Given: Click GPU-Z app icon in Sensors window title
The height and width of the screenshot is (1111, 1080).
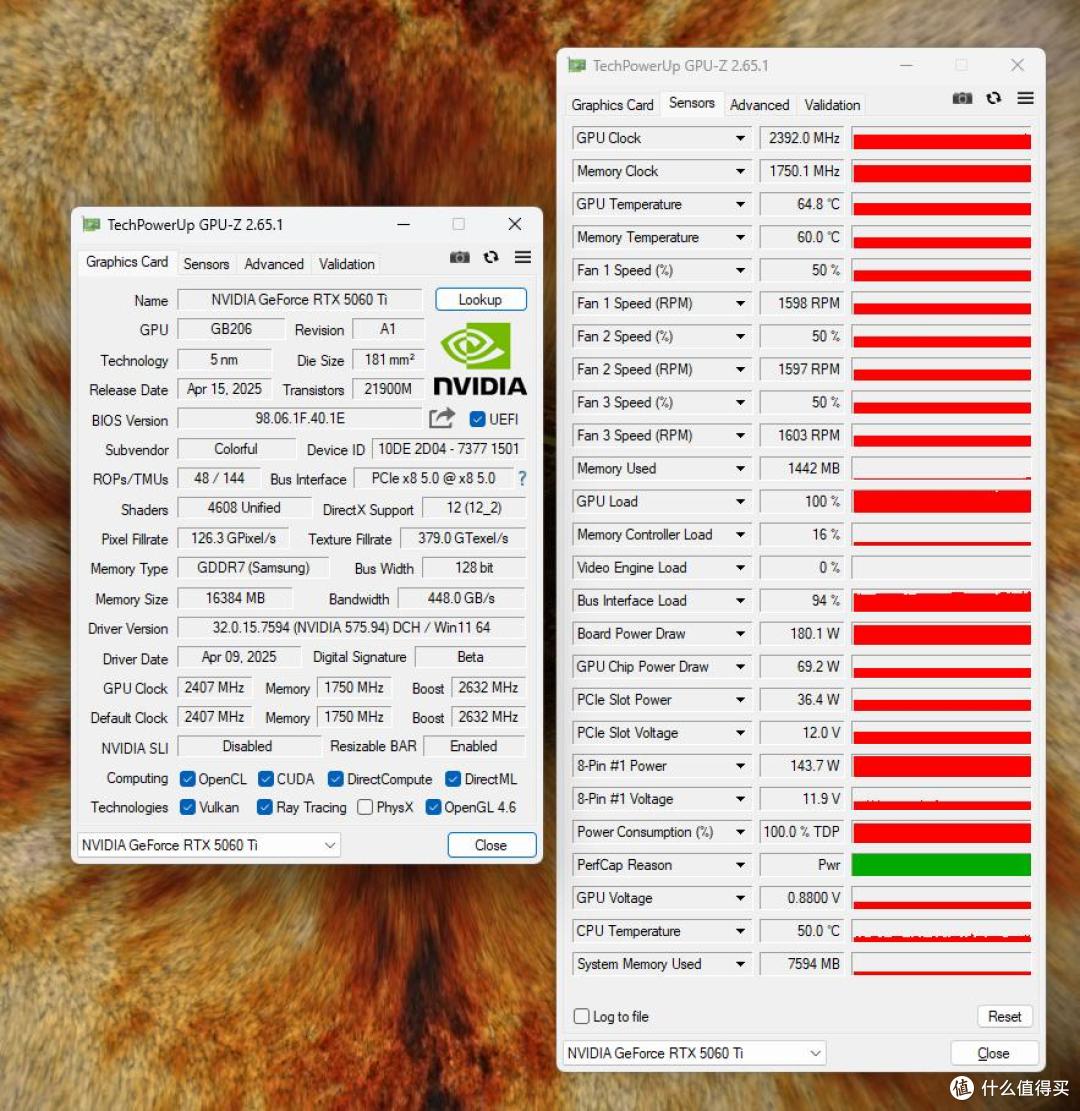Looking at the screenshot, I should pyautogui.click(x=577, y=66).
